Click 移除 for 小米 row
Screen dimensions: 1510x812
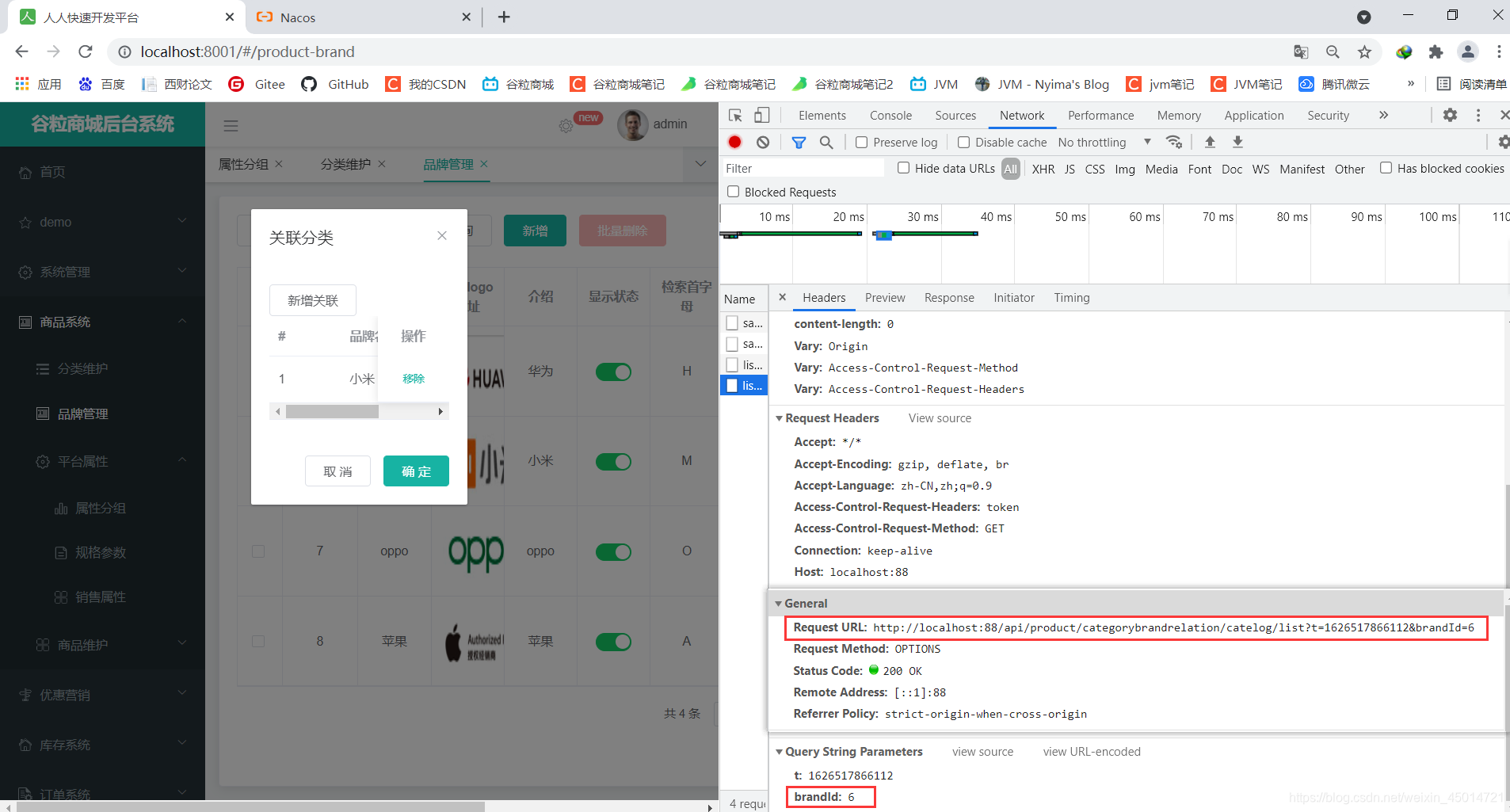[414, 379]
